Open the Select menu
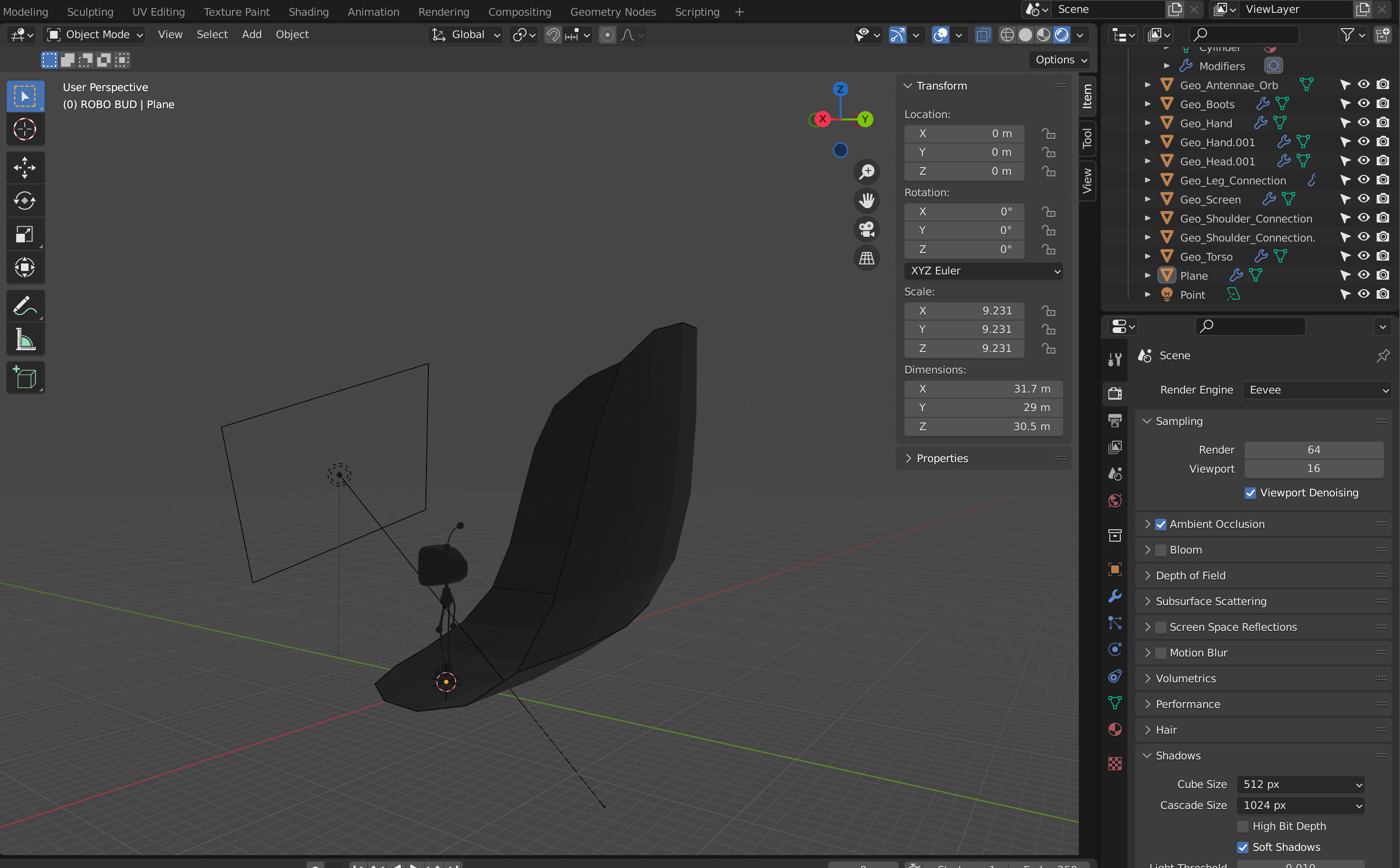Viewport: 1400px width, 868px height. [212, 34]
